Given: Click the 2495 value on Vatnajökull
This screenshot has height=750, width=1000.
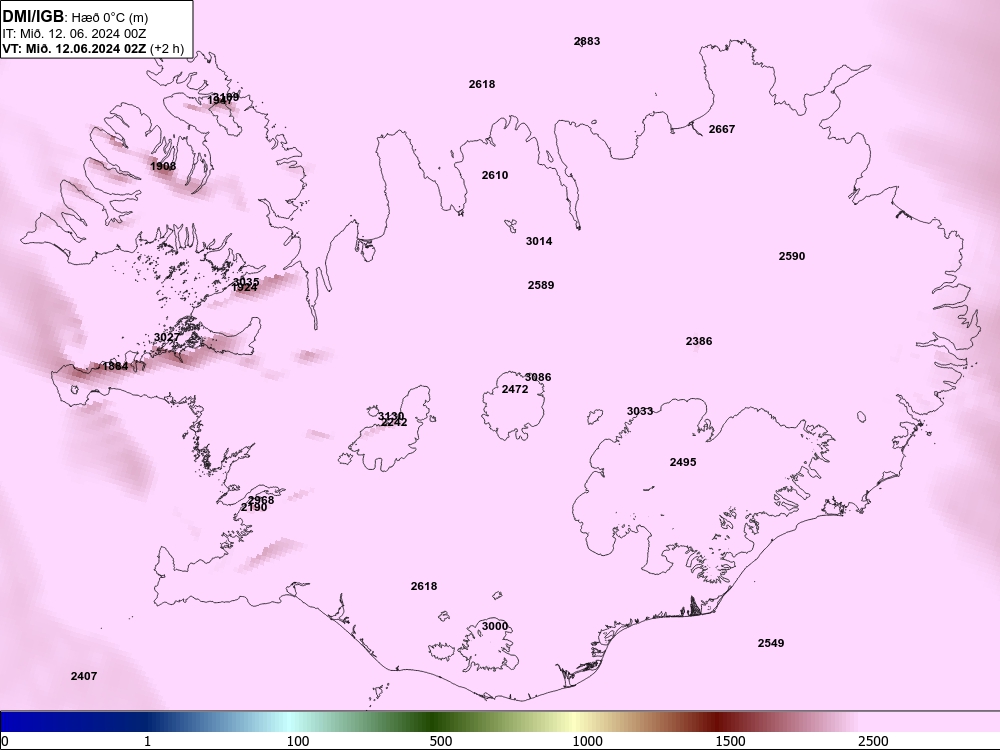Looking at the screenshot, I should tap(683, 462).
